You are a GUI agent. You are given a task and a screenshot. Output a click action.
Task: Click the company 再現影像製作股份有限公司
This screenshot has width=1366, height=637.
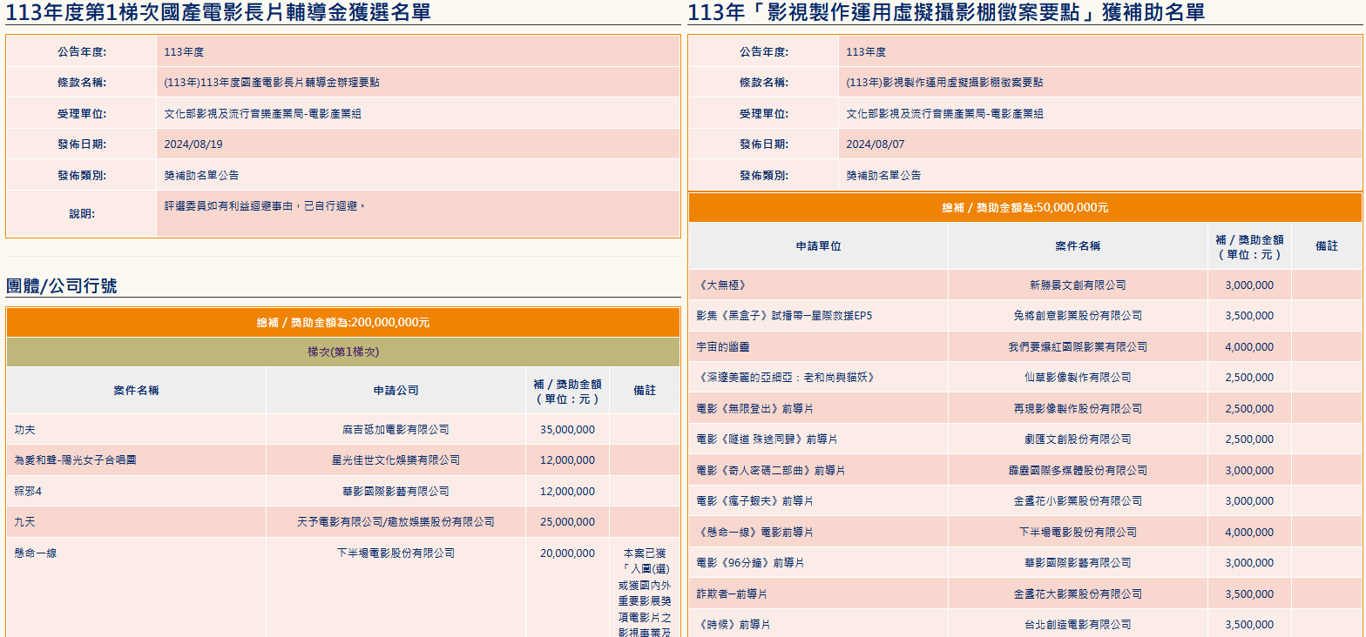click(x=1078, y=409)
